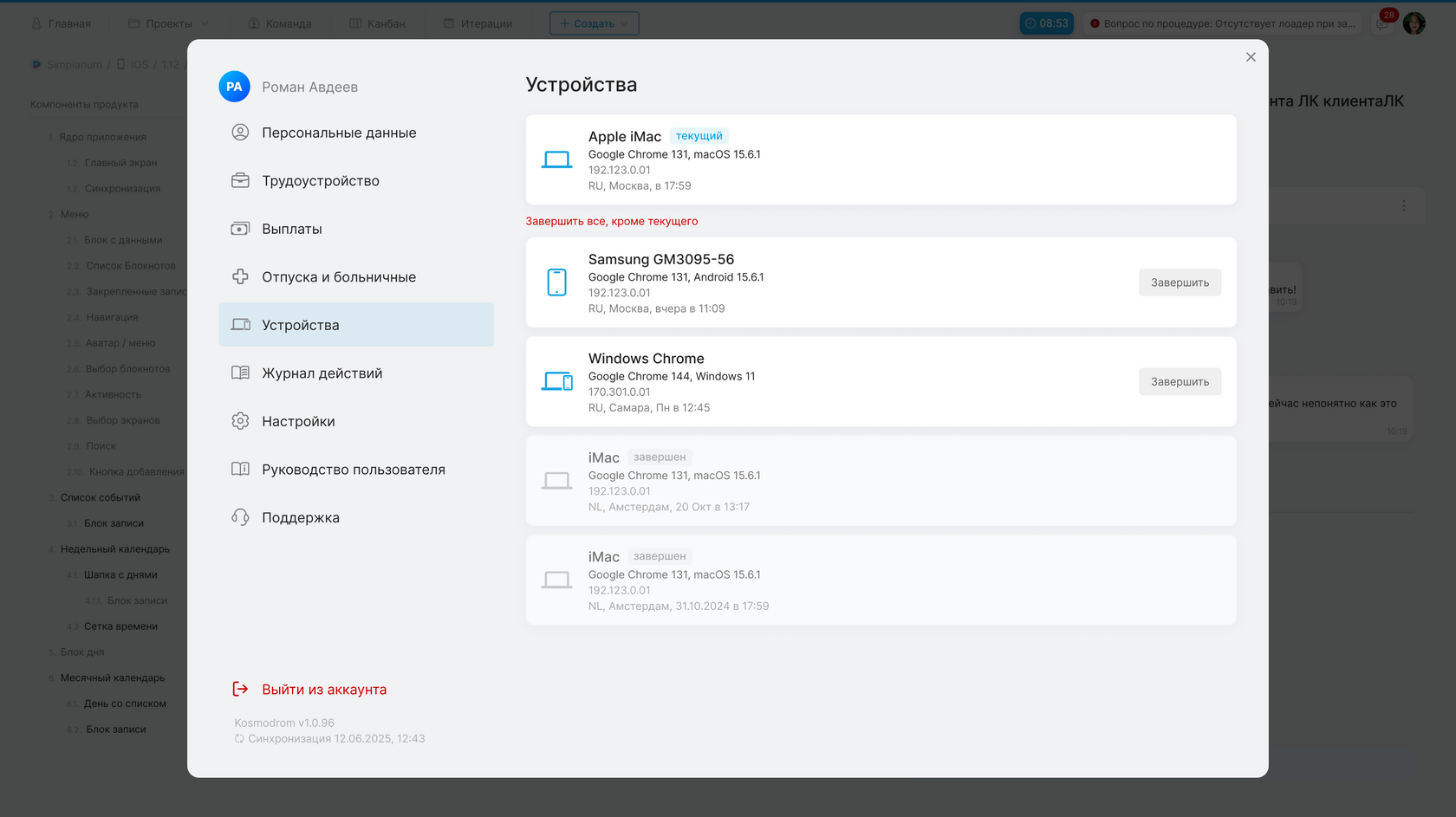Select Сетка времени in components tree
1456x817 pixels.
120,626
